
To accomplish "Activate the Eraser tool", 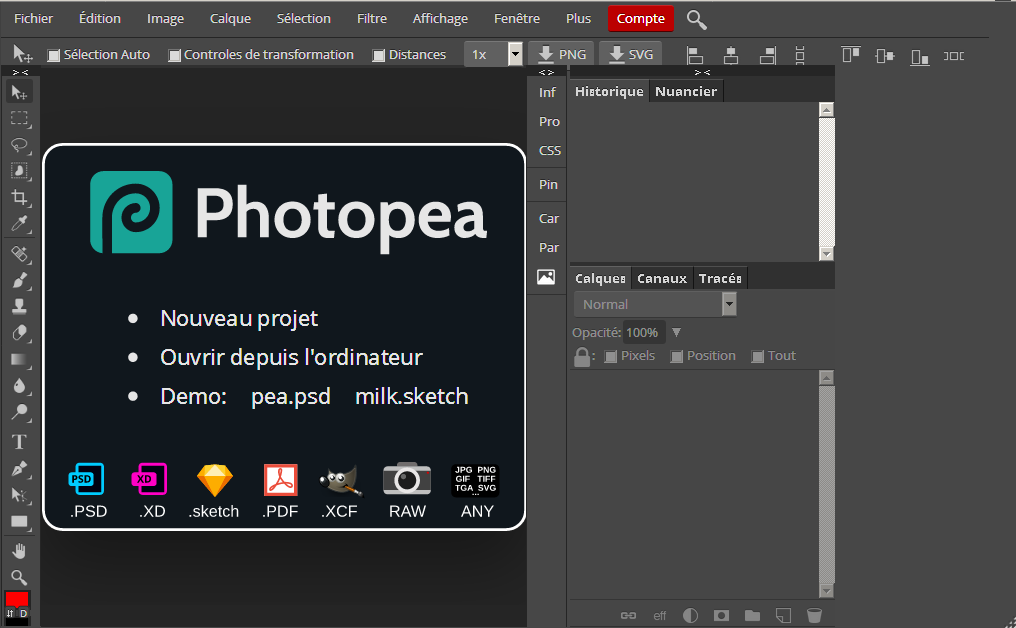I will tap(19, 332).
